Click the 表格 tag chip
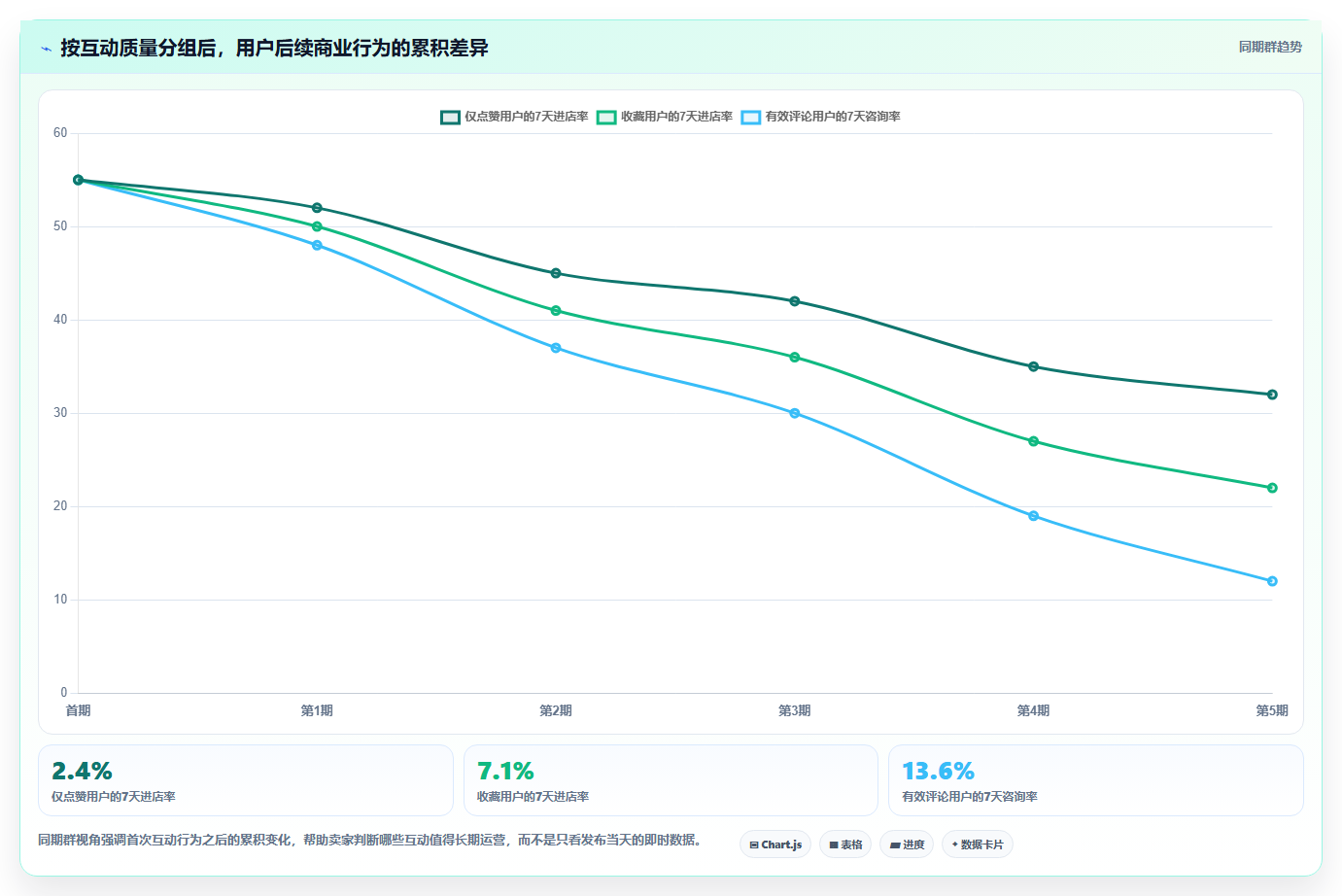 pyautogui.click(x=845, y=844)
